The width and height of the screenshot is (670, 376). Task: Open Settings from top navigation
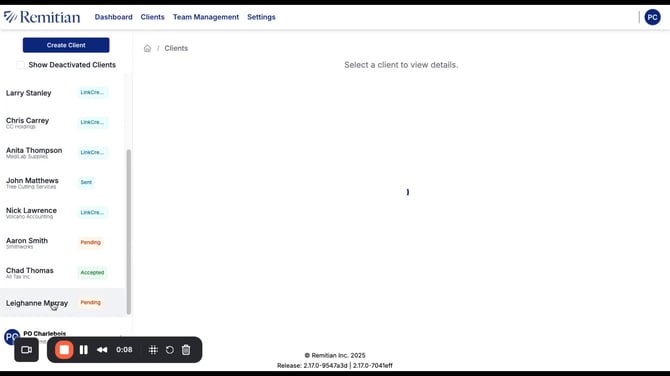point(261,17)
